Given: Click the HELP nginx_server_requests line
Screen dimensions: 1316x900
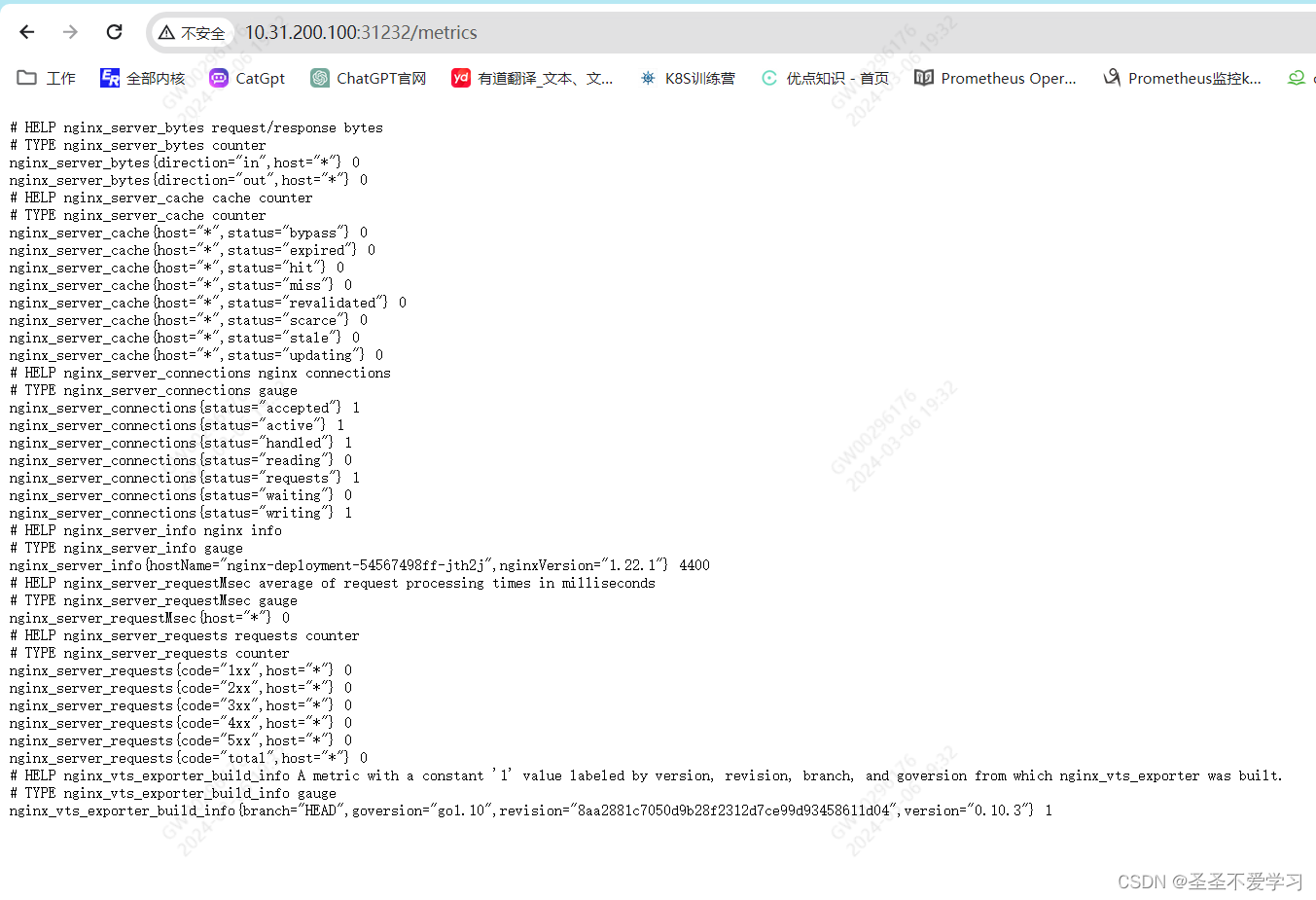Looking at the screenshot, I should [185, 635].
